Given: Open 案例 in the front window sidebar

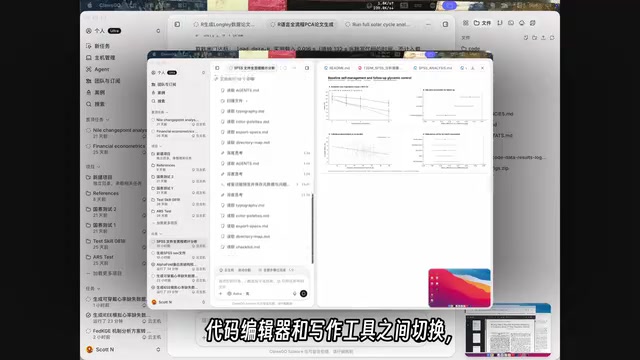Looking at the screenshot, I should click(x=158, y=93).
